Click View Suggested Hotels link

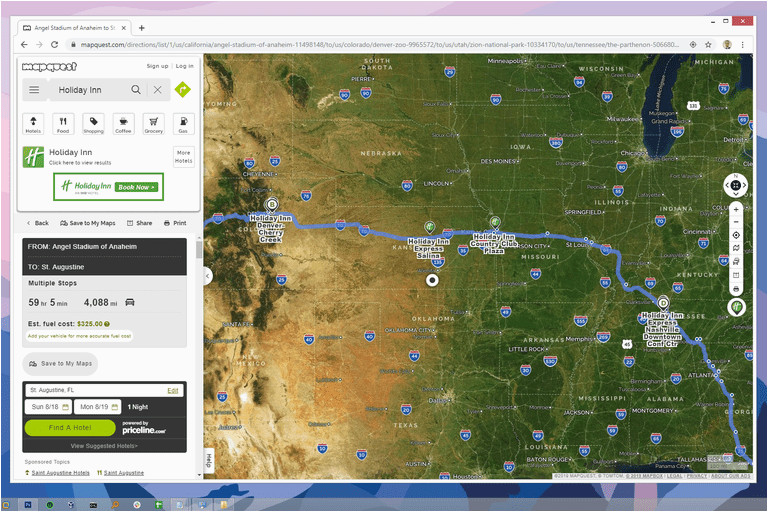pyautogui.click(x=104, y=446)
